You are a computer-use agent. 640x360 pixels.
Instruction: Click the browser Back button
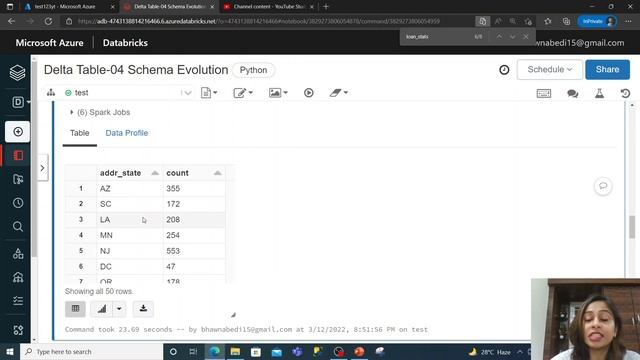click(11, 21)
